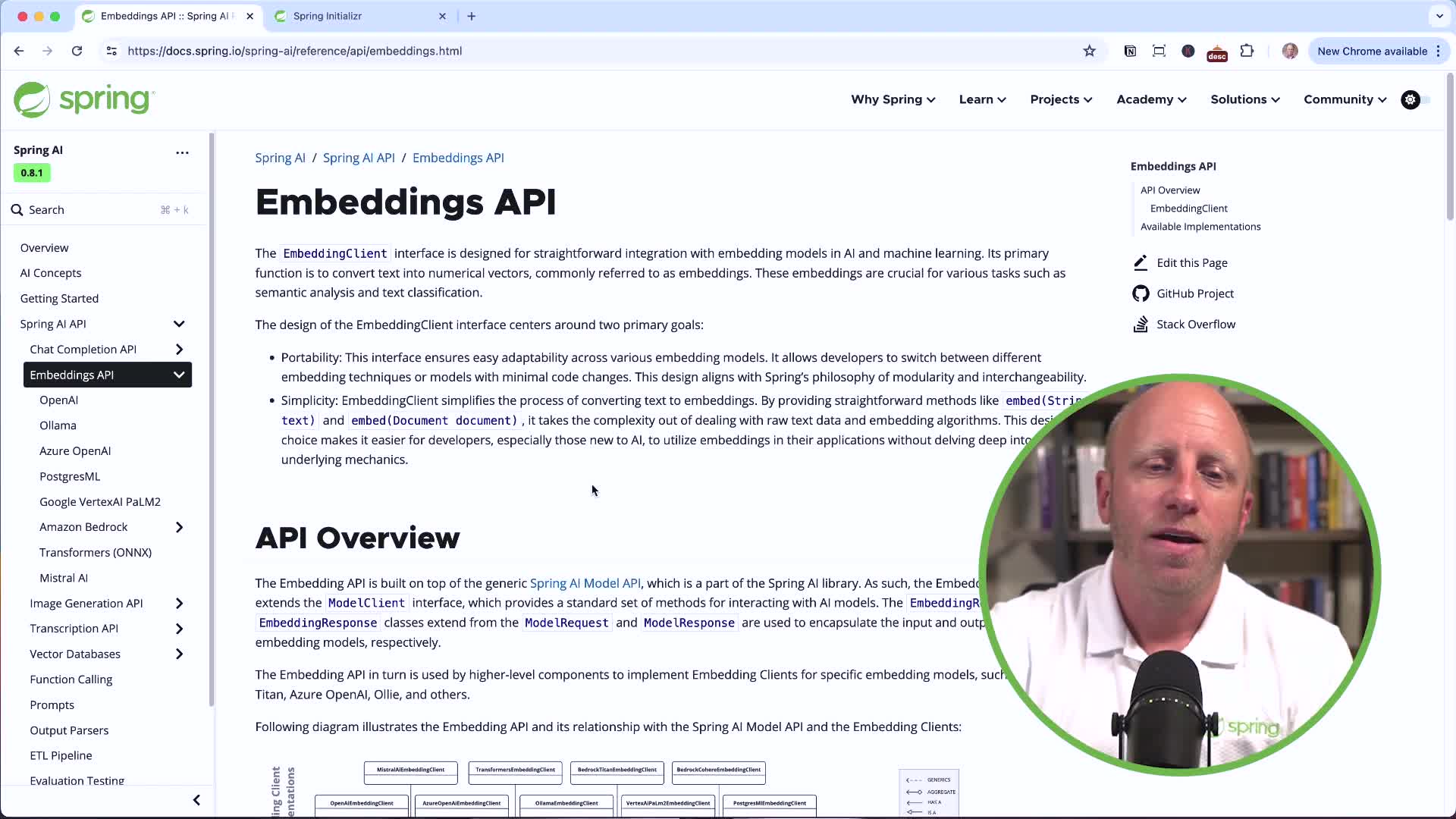Collapse the Spring AI API section chevron
Image resolution: width=1456 pixels, height=819 pixels.
click(x=179, y=324)
